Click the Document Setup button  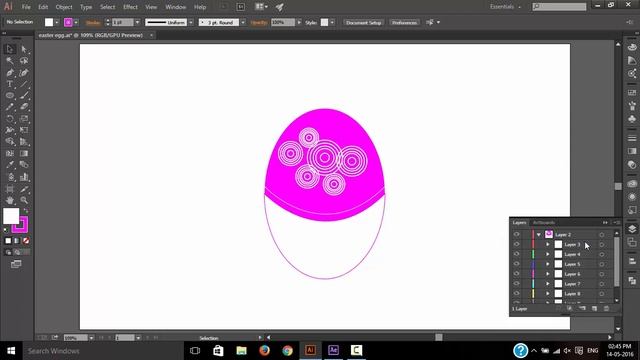point(363,22)
